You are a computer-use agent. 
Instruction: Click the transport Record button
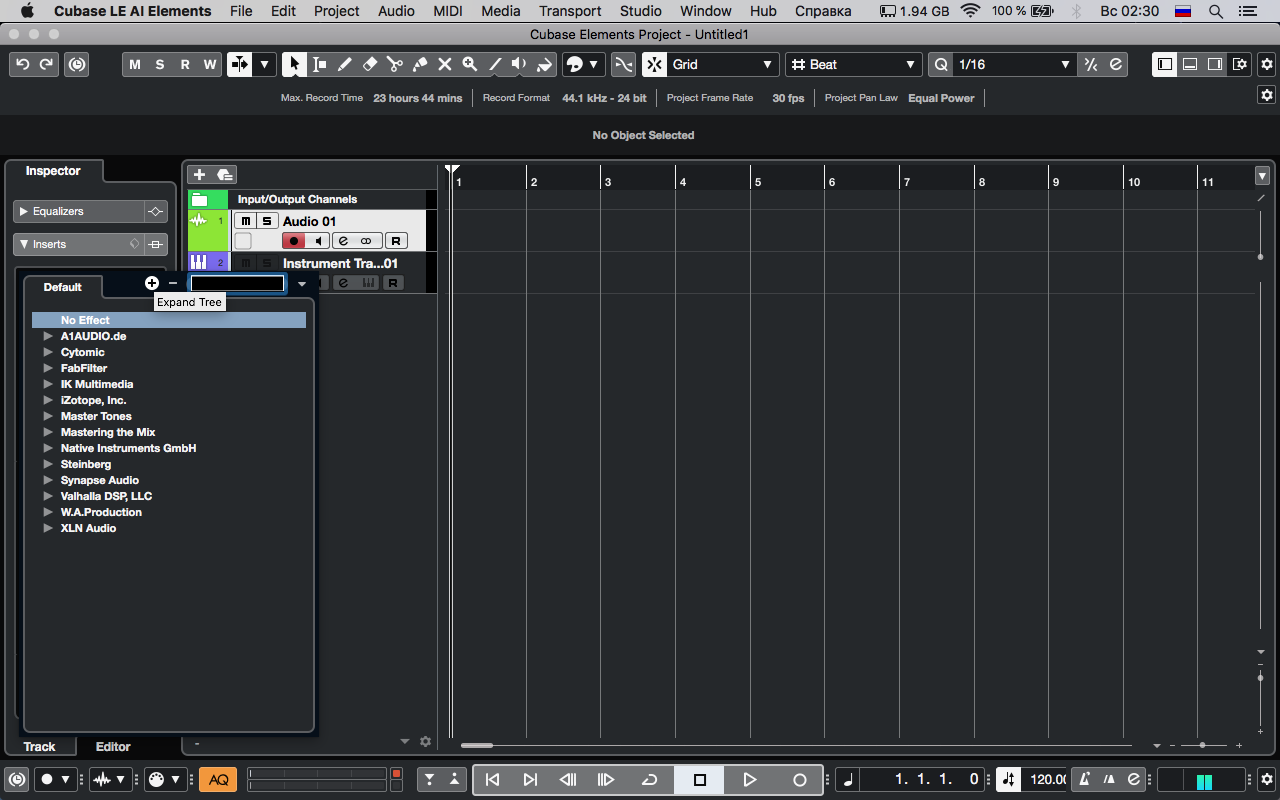(x=799, y=780)
